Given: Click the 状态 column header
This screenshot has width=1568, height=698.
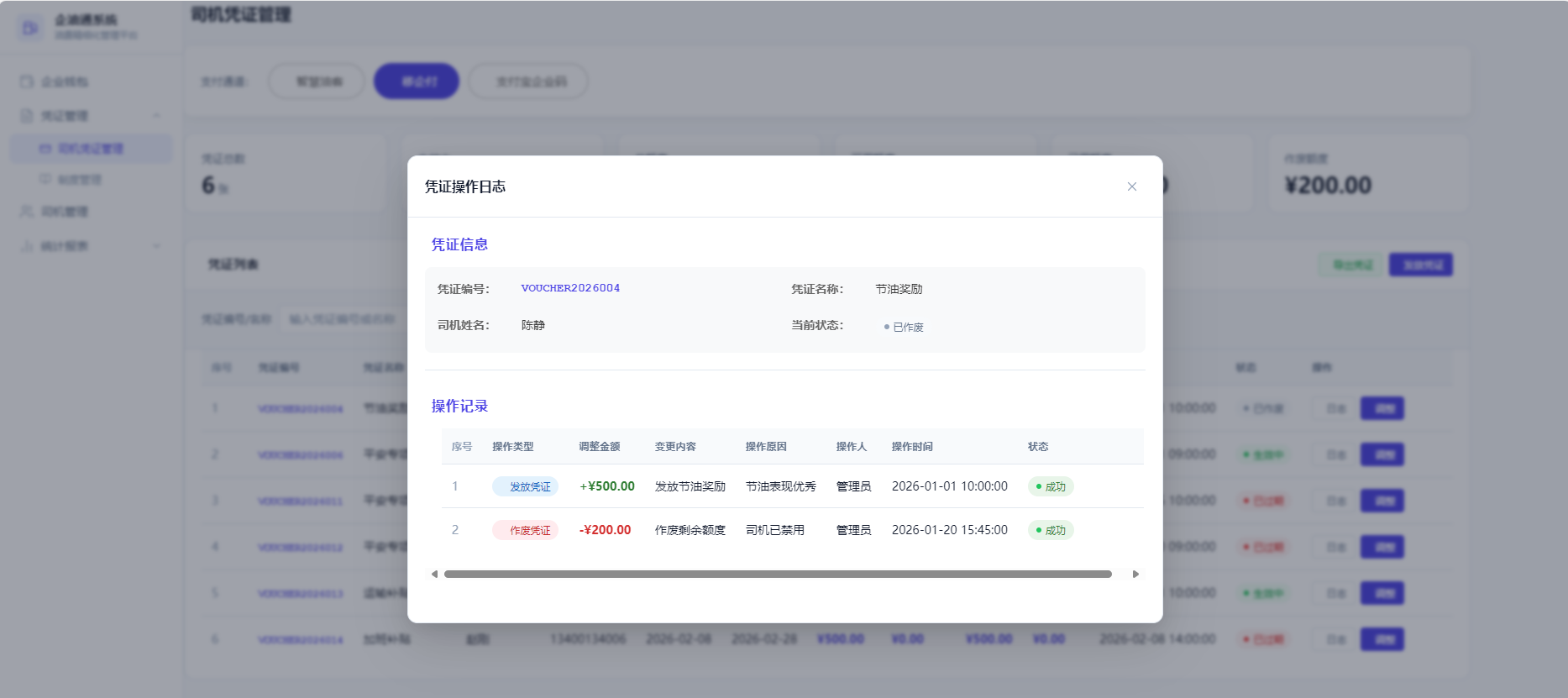Looking at the screenshot, I should pos(1038,447).
